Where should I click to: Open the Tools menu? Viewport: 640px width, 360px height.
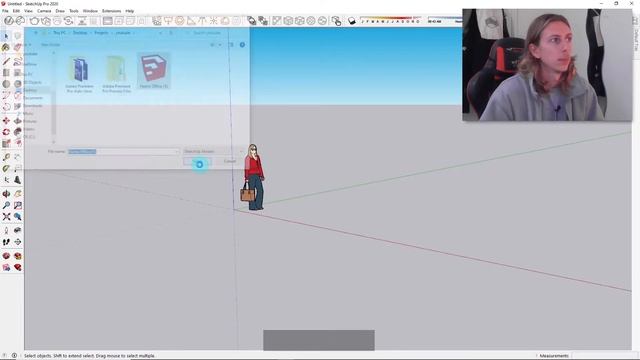(x=73, y=11)
